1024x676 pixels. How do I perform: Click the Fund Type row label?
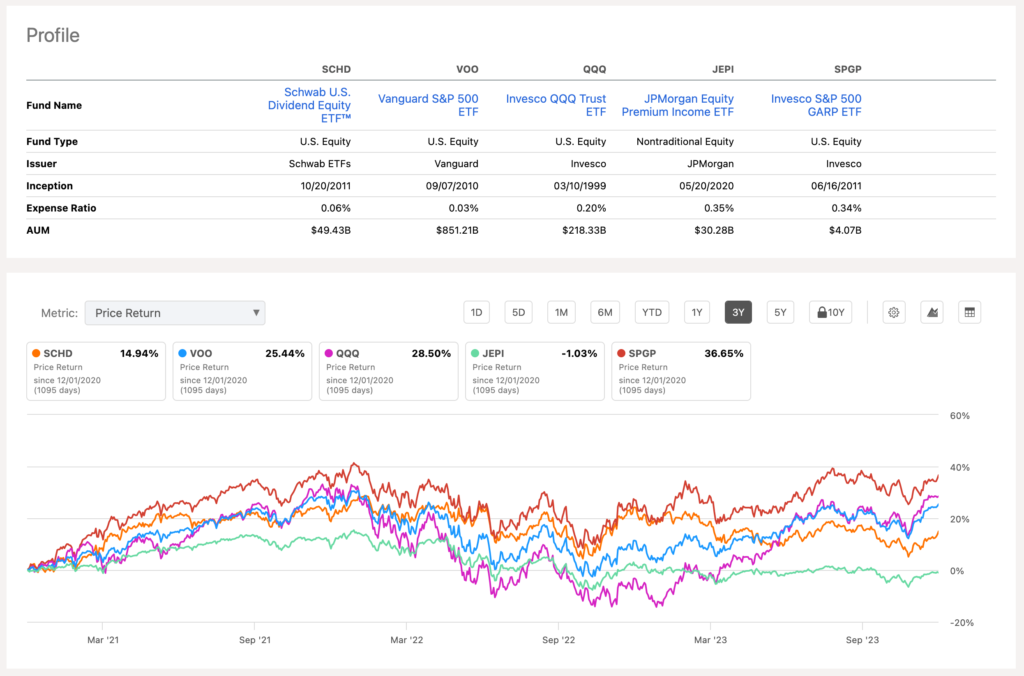click(52, 142)
